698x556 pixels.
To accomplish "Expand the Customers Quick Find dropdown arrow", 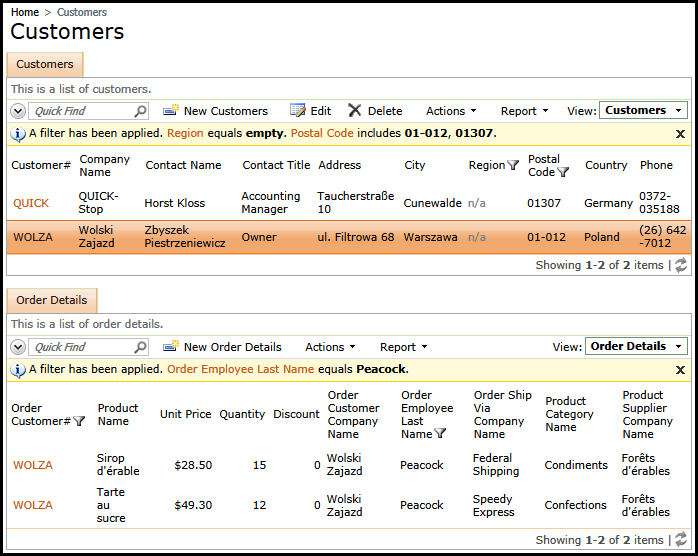I will [x=18, y=111].
